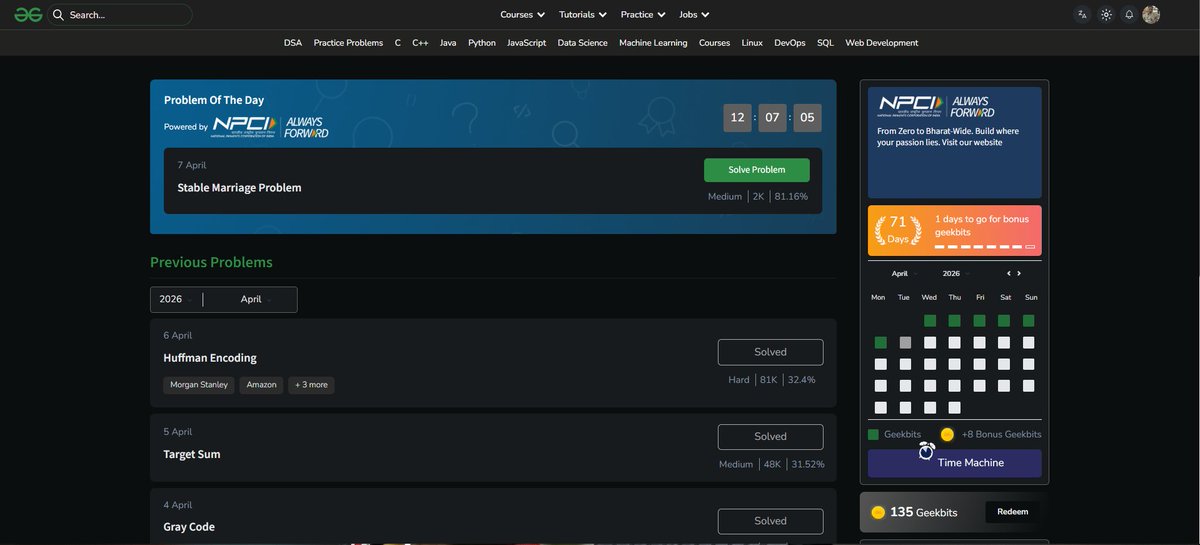The width and height of the screenshot is (1200, 545).
Task: Open the Gray Code problem
Action: click(x=189, y=527)
